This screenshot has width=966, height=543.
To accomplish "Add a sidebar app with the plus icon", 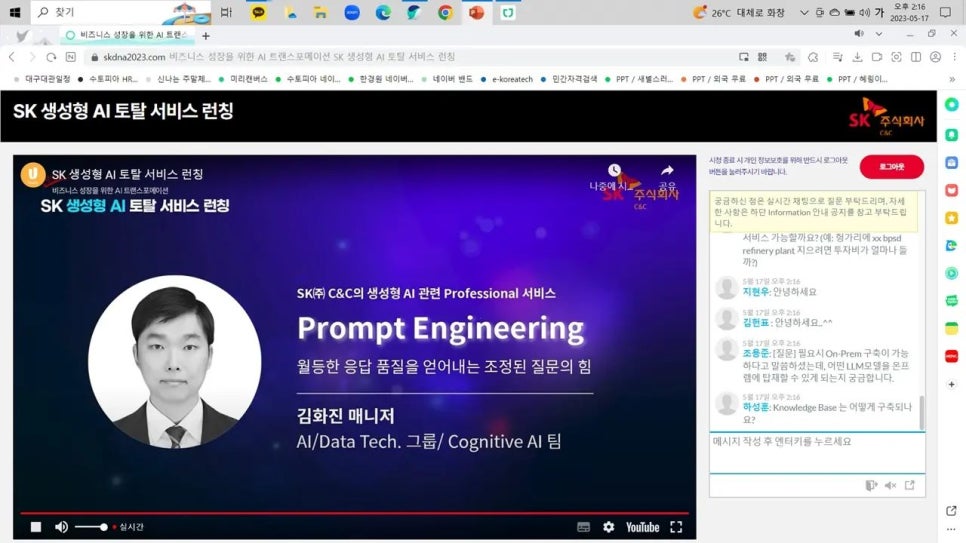I will tap(952, 384).
